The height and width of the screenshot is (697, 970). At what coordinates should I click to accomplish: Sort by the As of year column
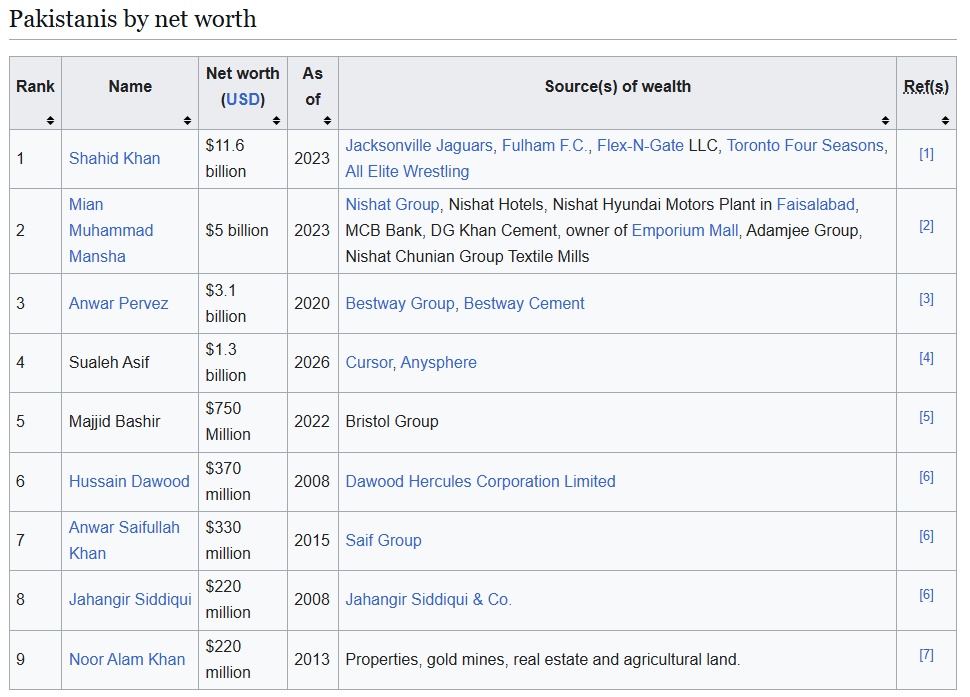point(327,120)
